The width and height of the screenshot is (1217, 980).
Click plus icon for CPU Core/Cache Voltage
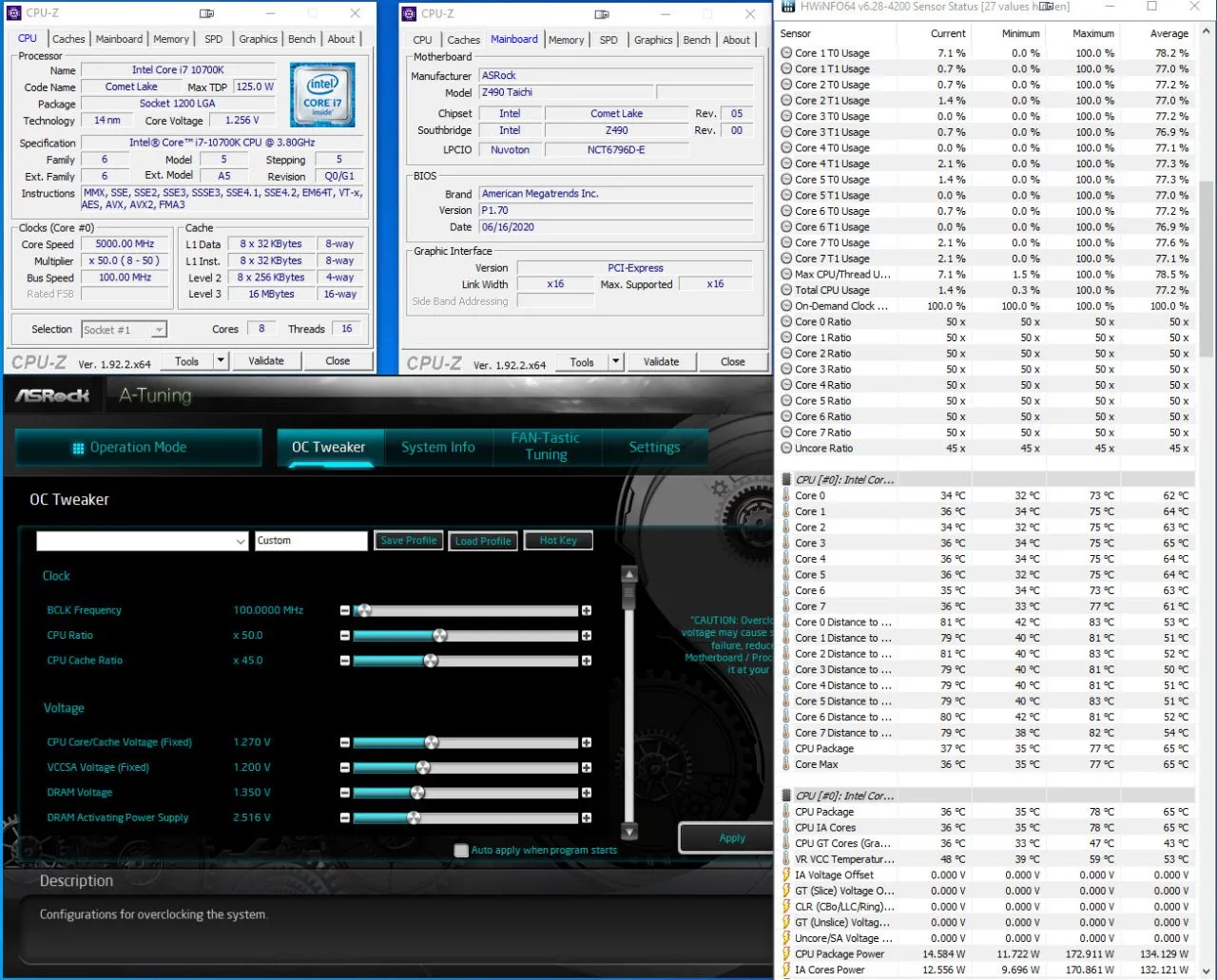point(587,742)
